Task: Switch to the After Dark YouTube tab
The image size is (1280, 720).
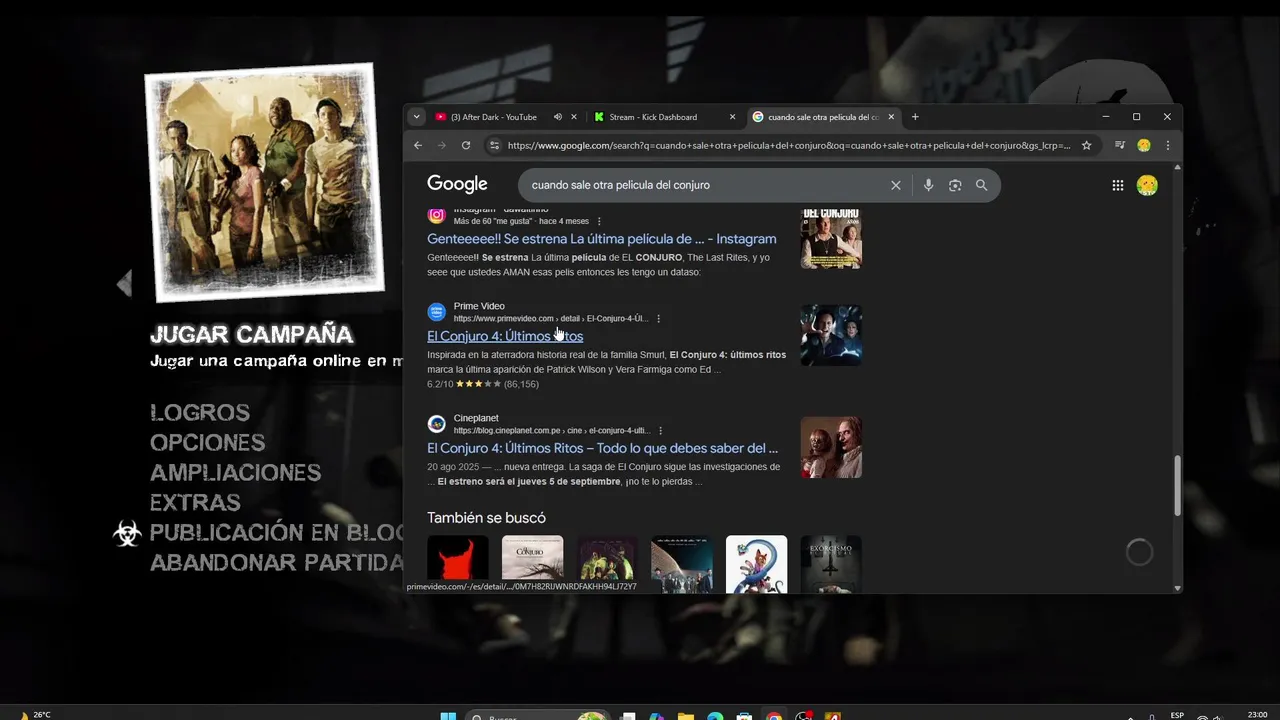Action: coord(494,117)
